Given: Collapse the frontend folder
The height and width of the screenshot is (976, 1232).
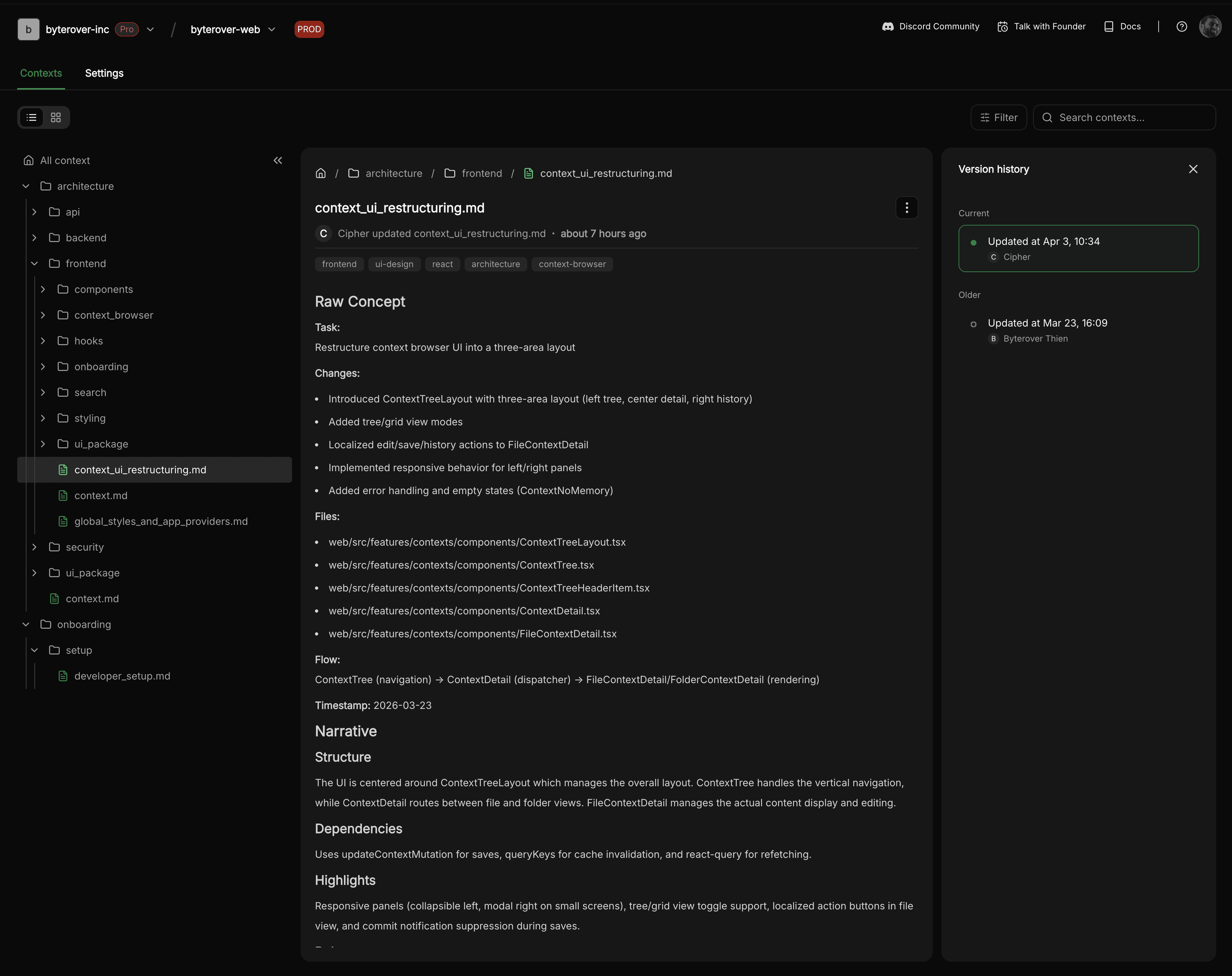Looking at the screenshot, I should point(34,264).
